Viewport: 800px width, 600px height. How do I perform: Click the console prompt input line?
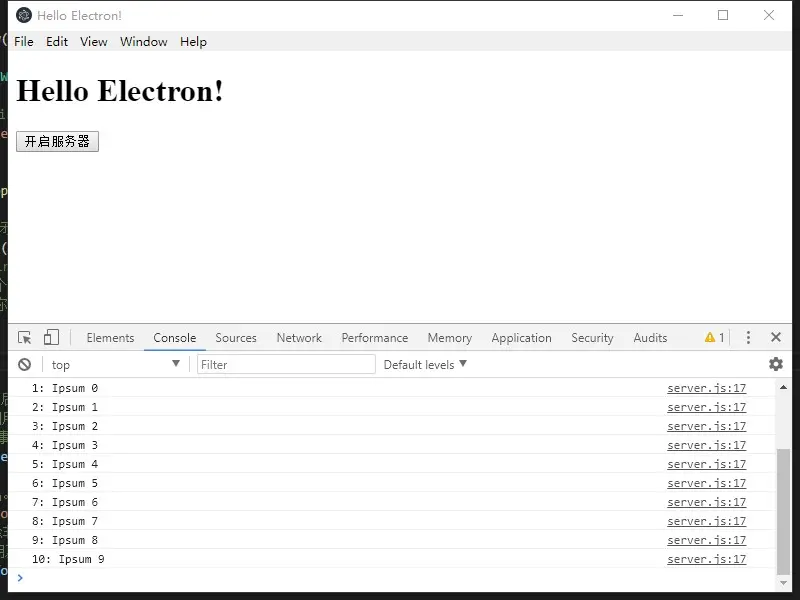coord(392,578)
